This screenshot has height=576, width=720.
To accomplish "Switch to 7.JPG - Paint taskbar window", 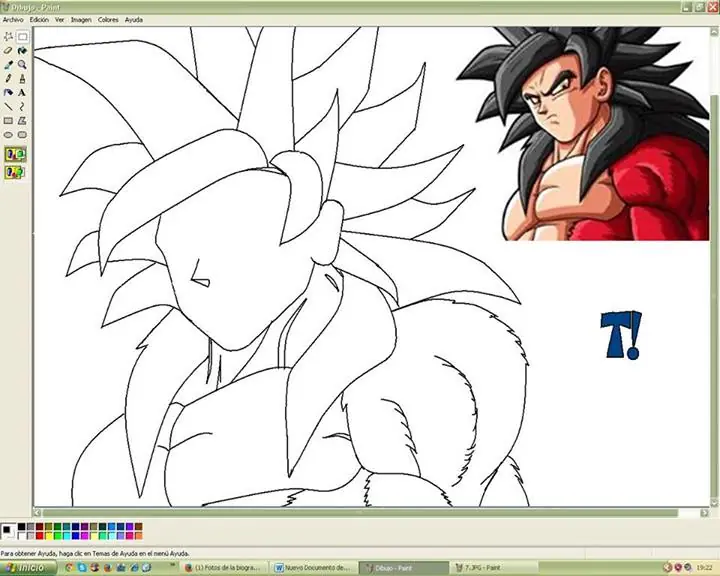I will [493, 568].
